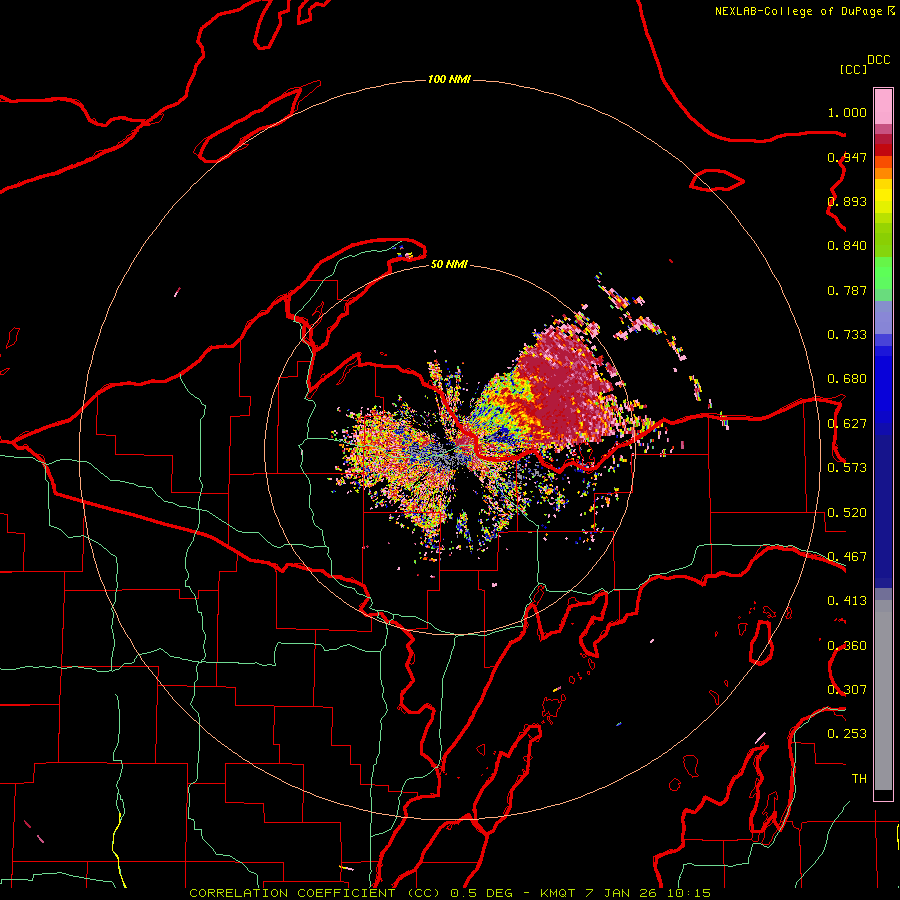The image size is (900, 900).
Task: Click the 0.893 scale value
Action: click(x=847, y=201)
